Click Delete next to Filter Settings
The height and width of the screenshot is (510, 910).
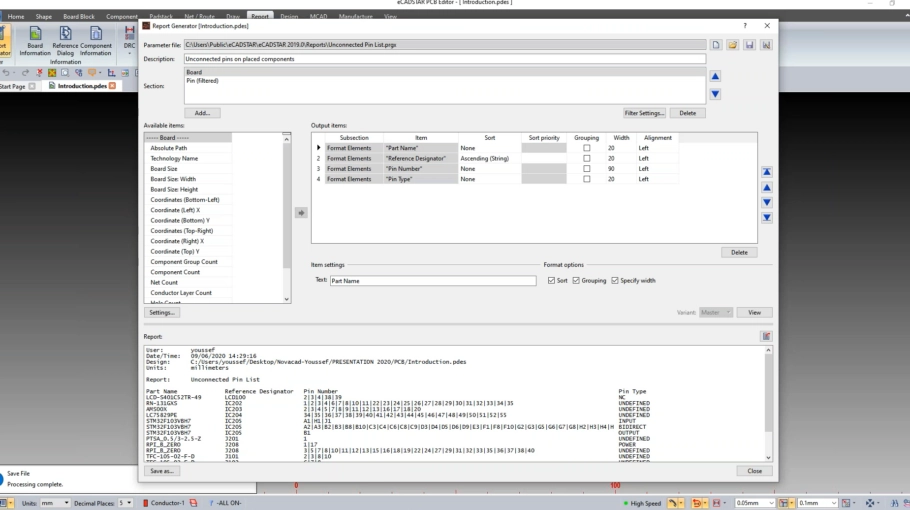(x=687, y=113)
